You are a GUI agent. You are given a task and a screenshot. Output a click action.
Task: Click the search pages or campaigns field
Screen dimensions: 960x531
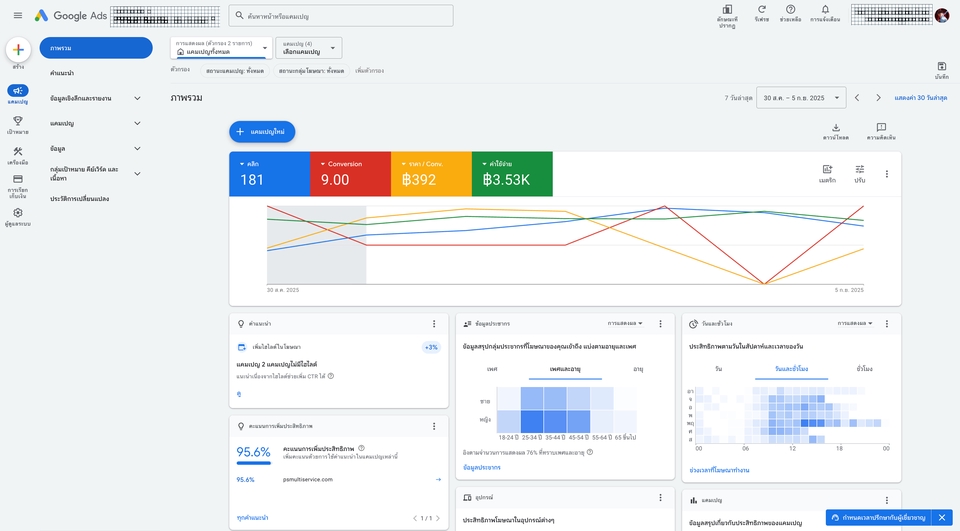tap(340, 16)
